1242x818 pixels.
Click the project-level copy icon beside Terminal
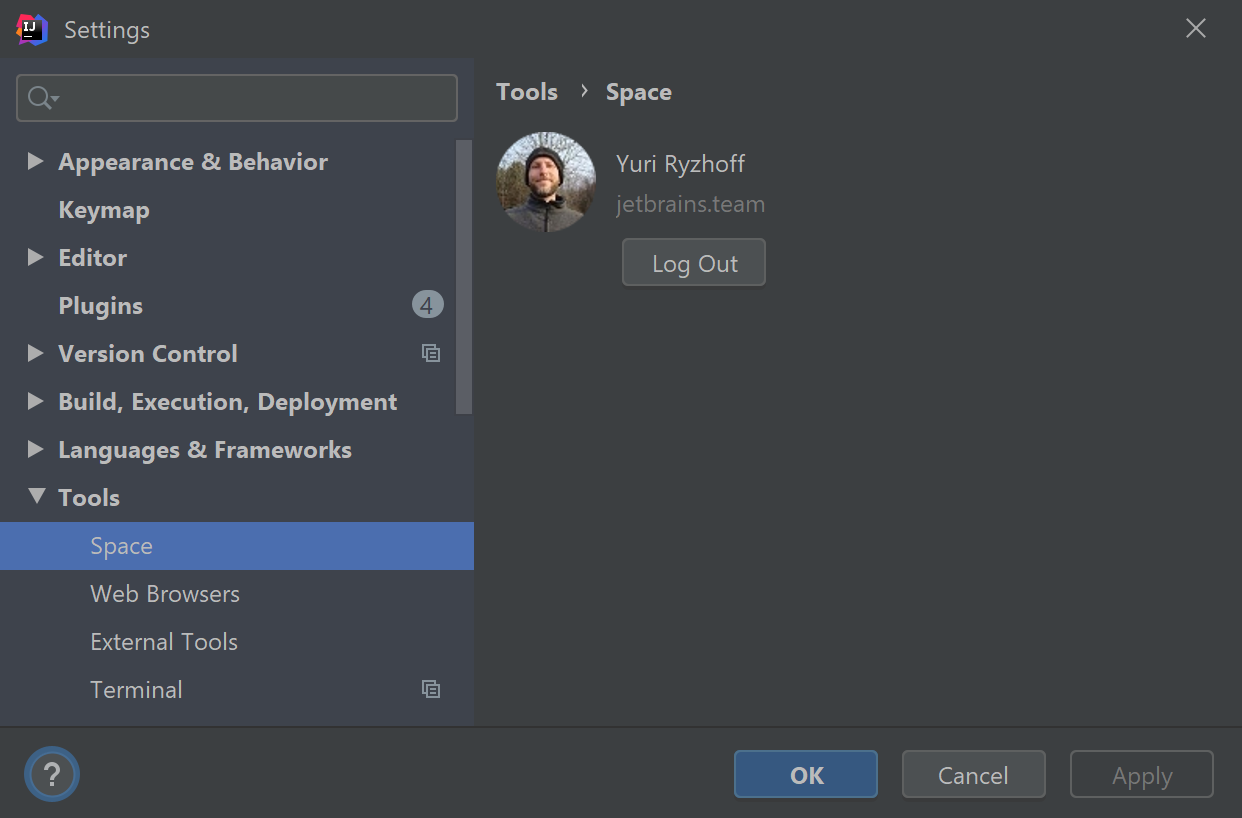(x=431, y=689)
